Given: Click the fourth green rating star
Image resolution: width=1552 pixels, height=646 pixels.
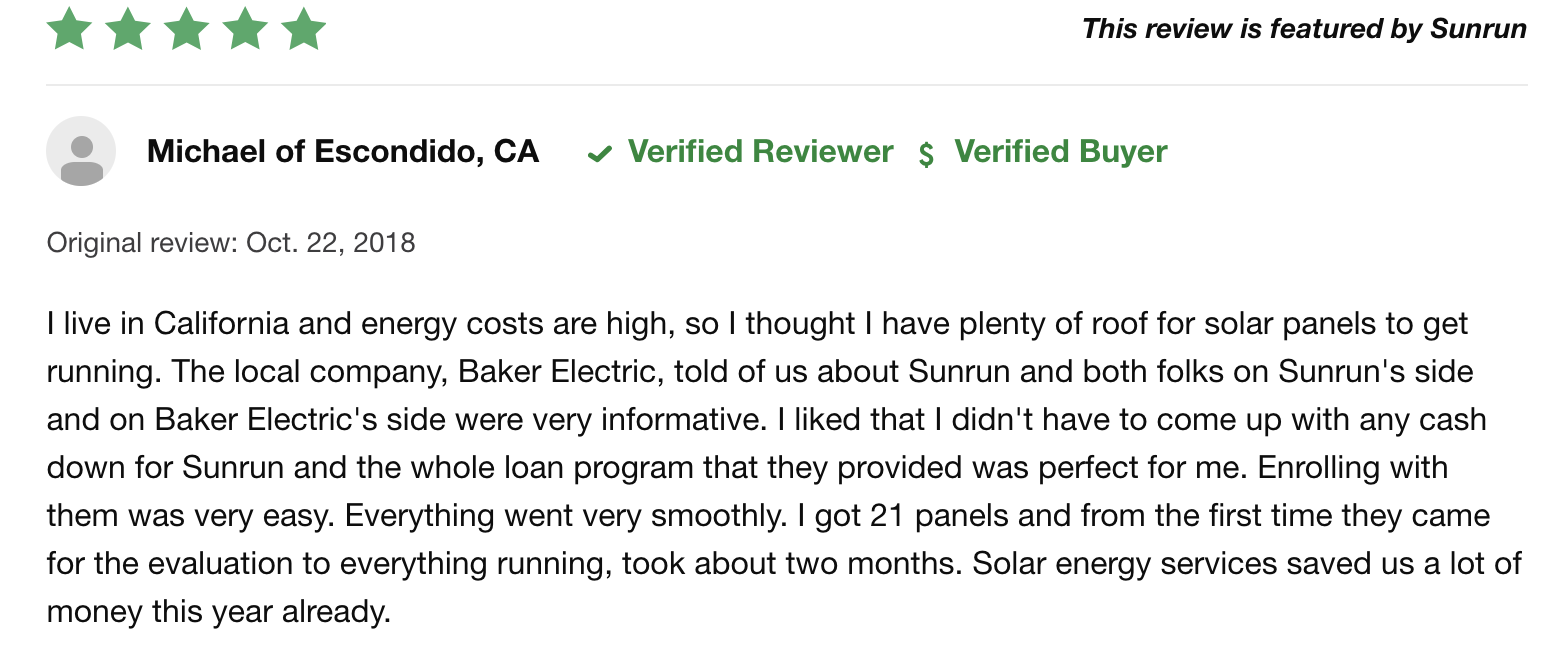Looking at the screenshot, I should [245, 28].
